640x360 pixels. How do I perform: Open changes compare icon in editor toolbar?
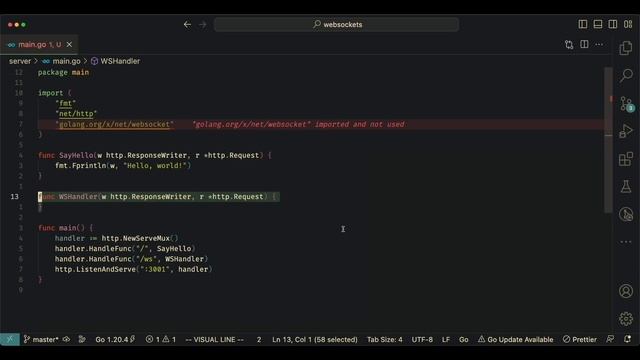pos(569,44)
